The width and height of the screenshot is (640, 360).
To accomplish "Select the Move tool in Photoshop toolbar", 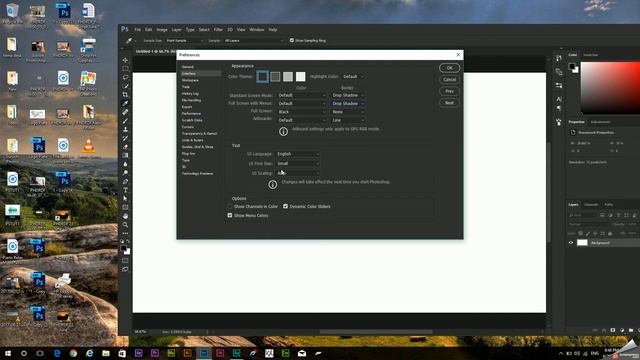I will pos(125,60).
